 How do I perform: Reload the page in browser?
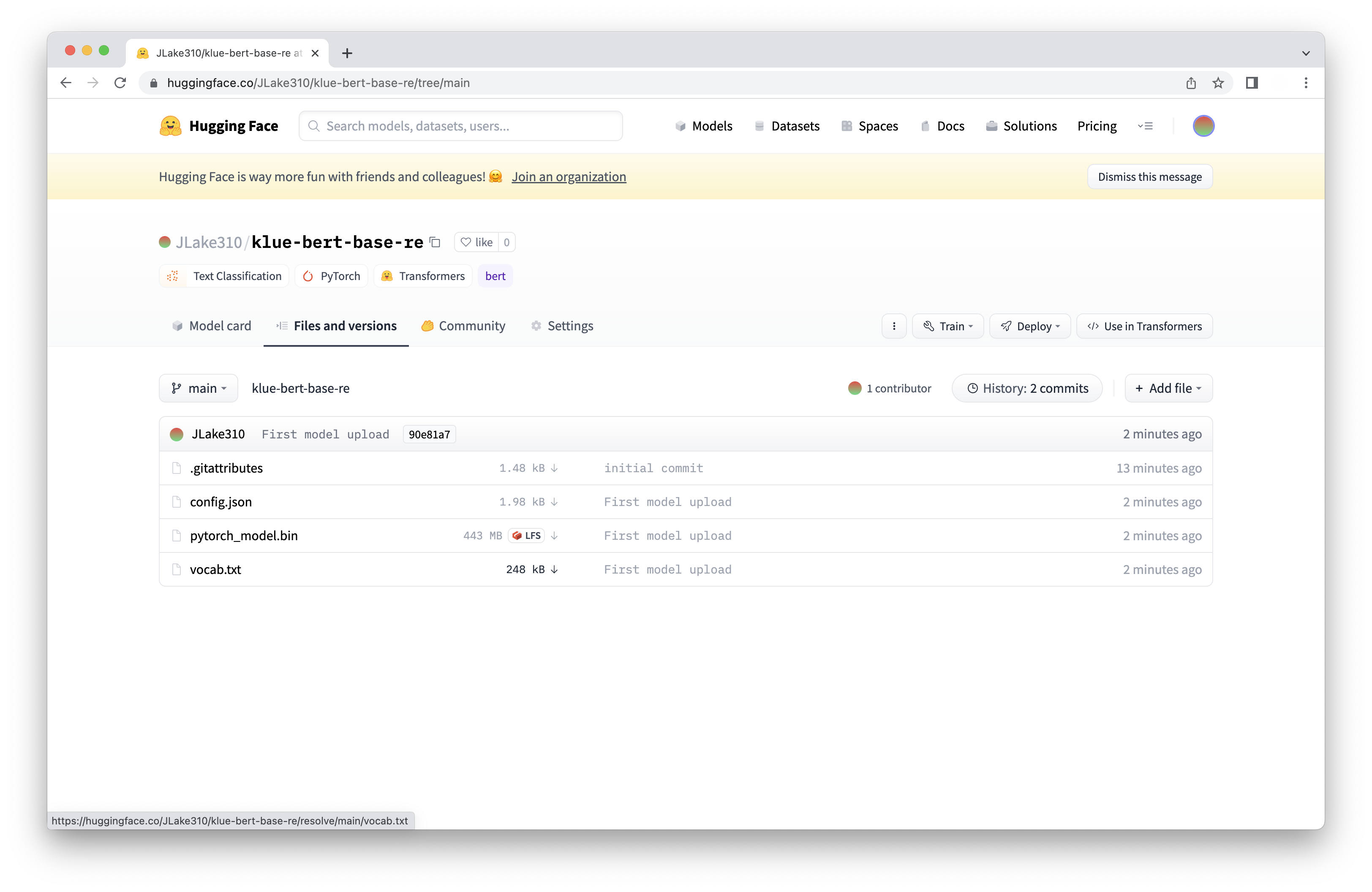click(x=120, y=83)
